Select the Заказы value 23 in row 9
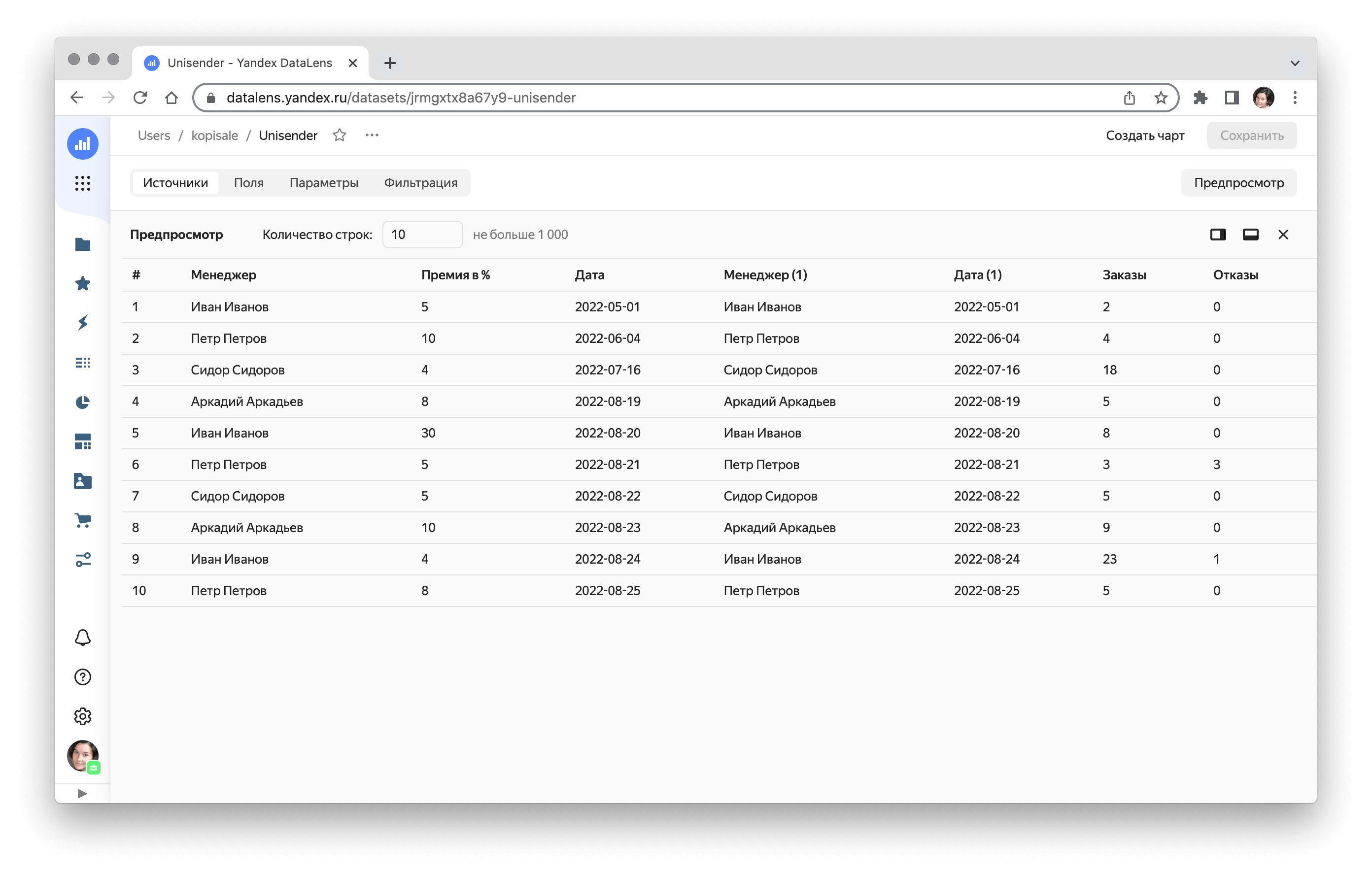This screenshot has width=1372, height=876. (x=1109, y=559)
